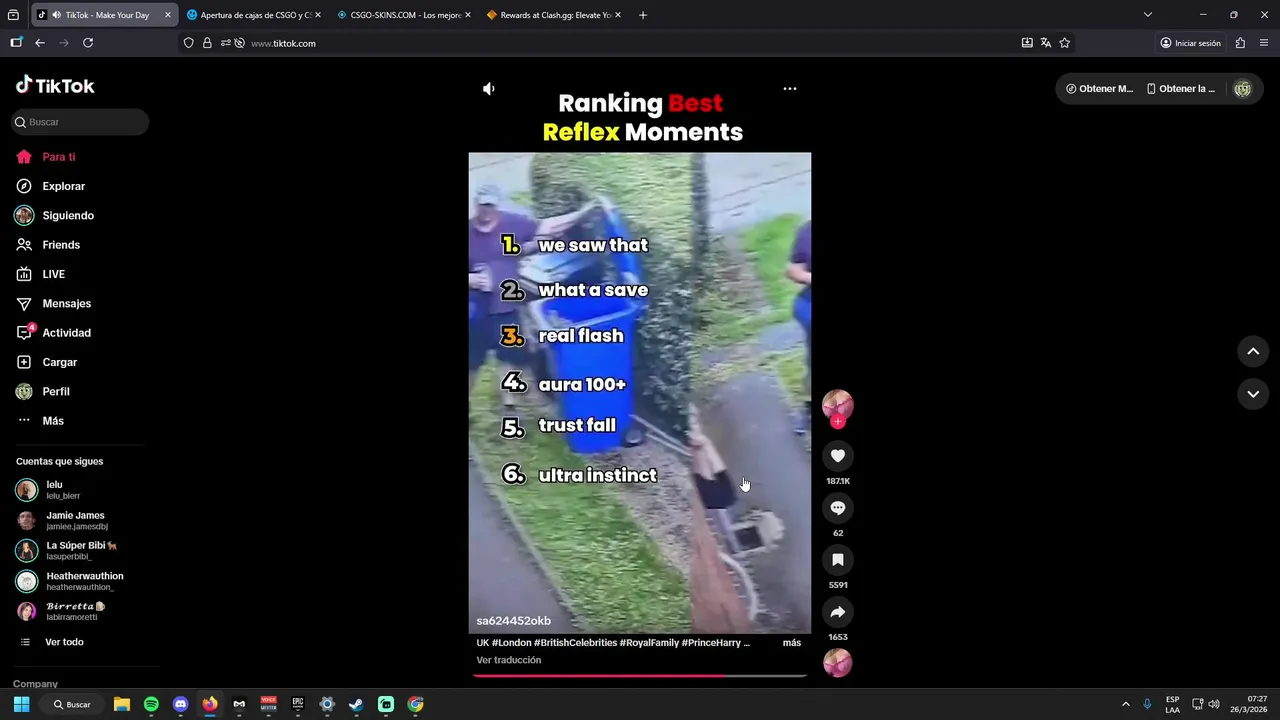
Task: Open the Windows Start menu
Action: tap(21, 704)
